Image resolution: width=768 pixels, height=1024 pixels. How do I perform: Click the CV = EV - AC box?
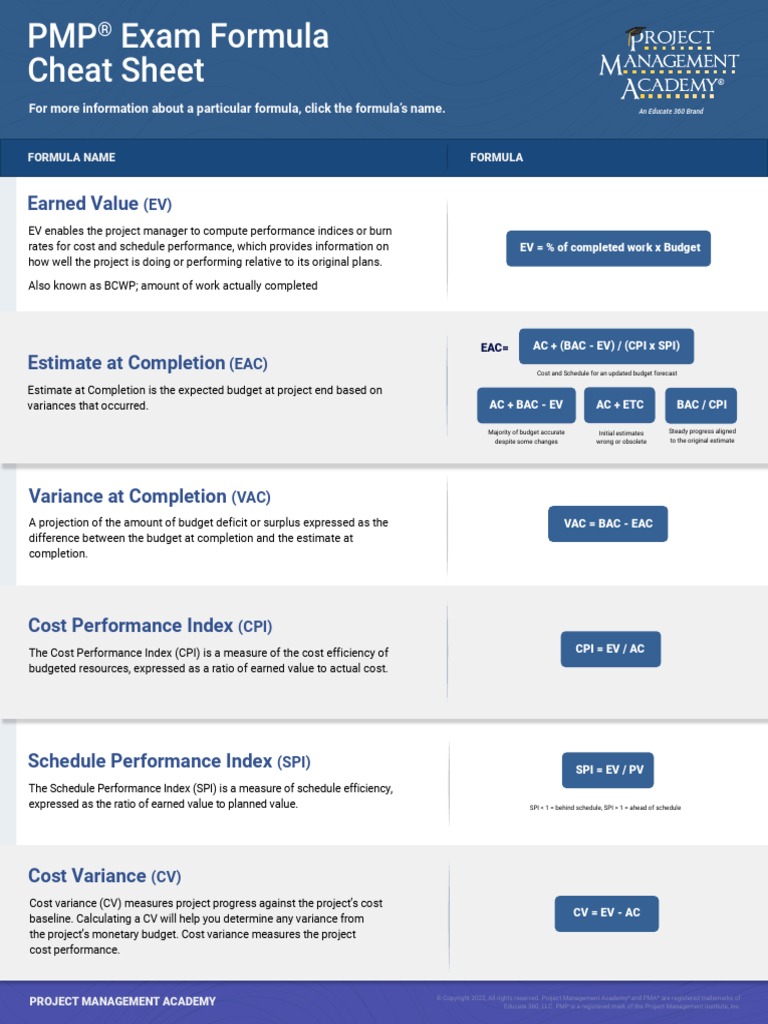coord(607,913)
